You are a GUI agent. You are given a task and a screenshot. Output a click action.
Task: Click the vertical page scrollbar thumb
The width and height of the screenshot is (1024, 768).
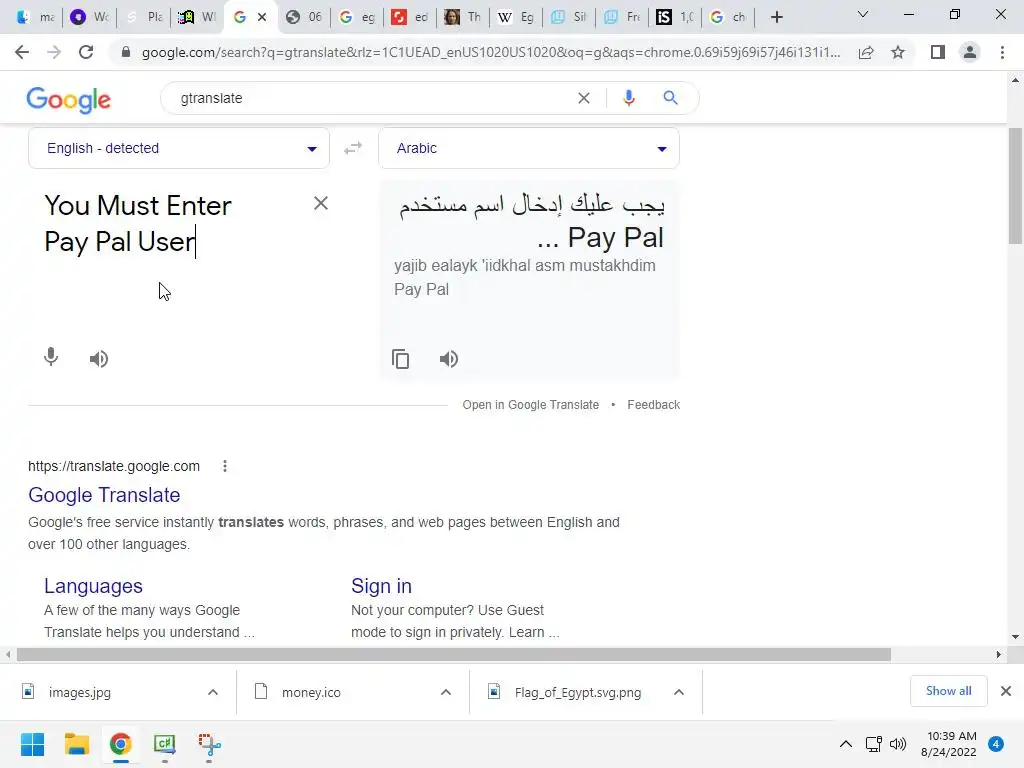pyautogui.click(x=1015, y=186)
